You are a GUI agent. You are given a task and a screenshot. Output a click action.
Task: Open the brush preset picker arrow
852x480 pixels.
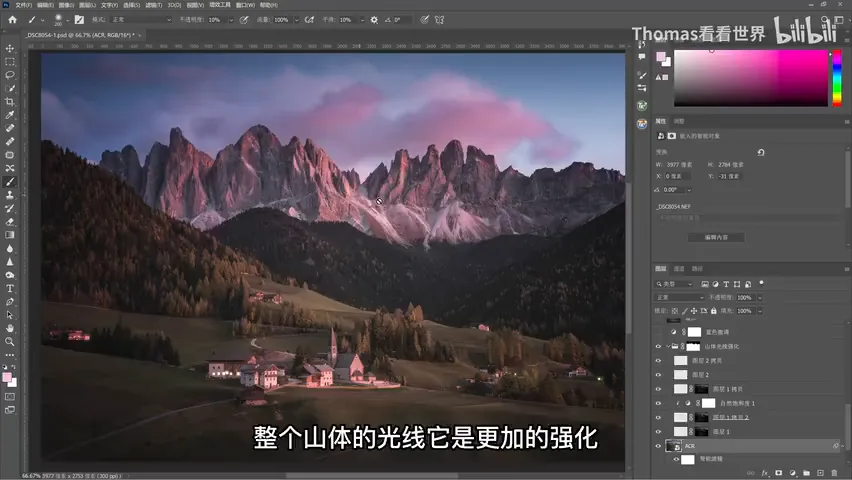tap(67, 21)
